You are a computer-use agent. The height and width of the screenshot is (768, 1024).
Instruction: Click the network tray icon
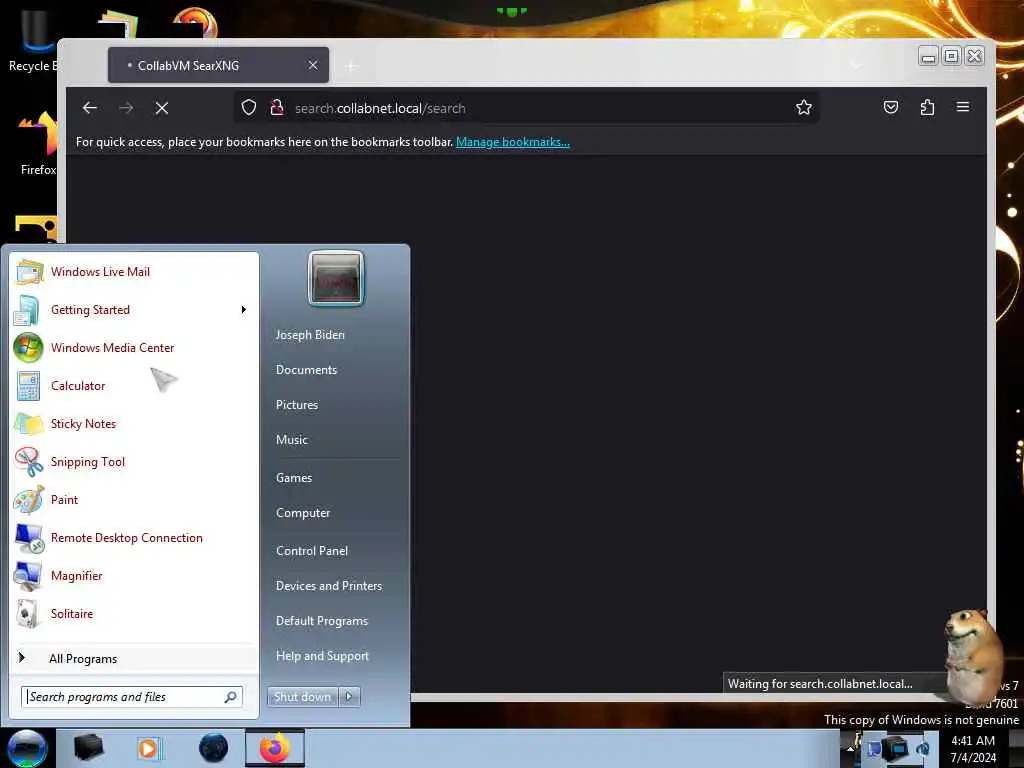[893, 748]
